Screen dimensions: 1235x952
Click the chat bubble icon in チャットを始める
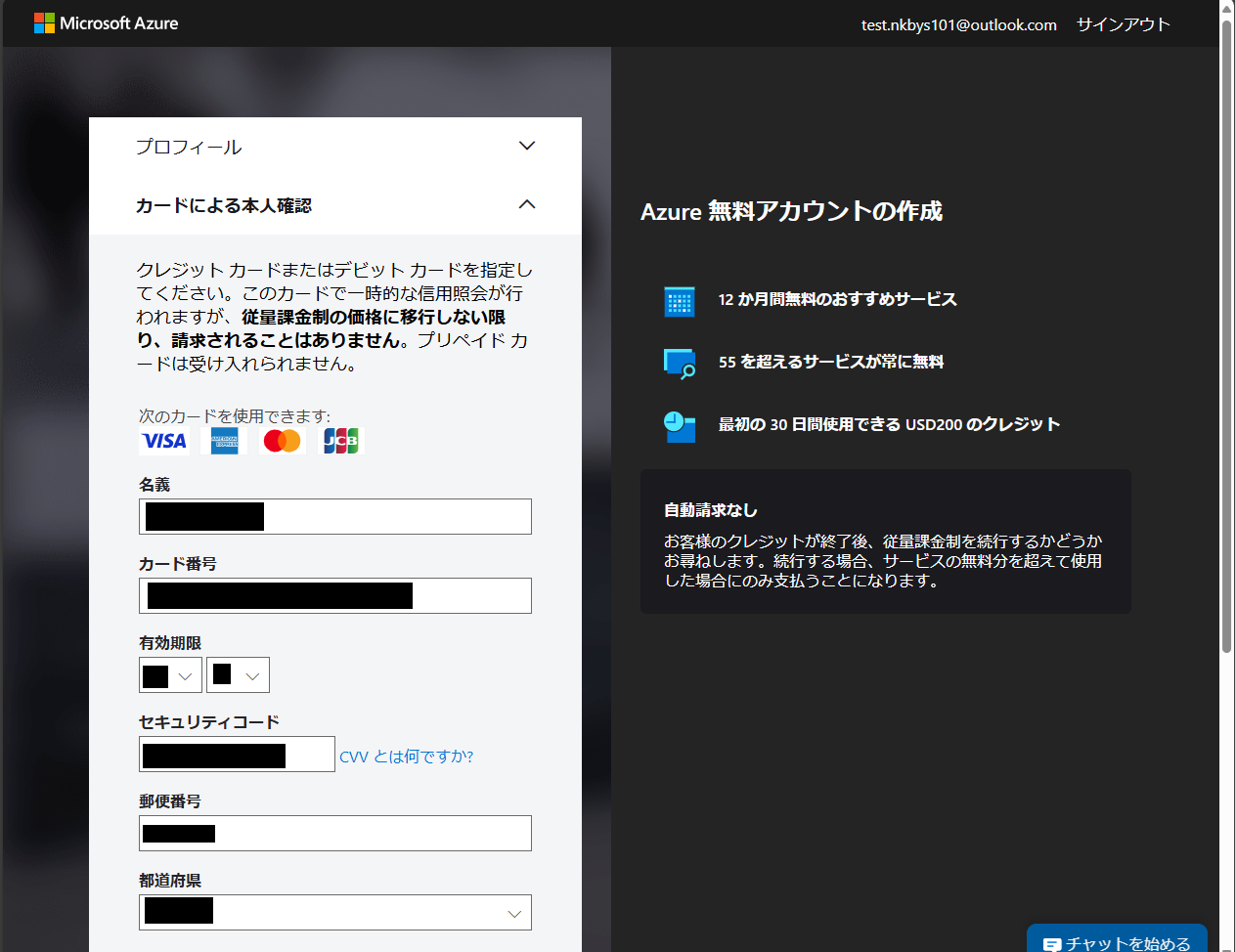(x=1052, y=945)
